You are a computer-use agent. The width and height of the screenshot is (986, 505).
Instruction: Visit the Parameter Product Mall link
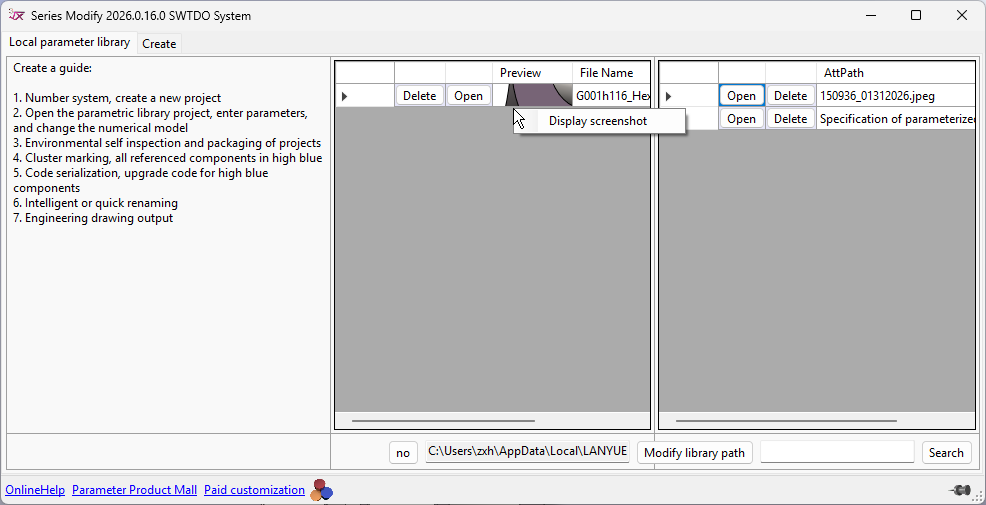click(134, 490)
